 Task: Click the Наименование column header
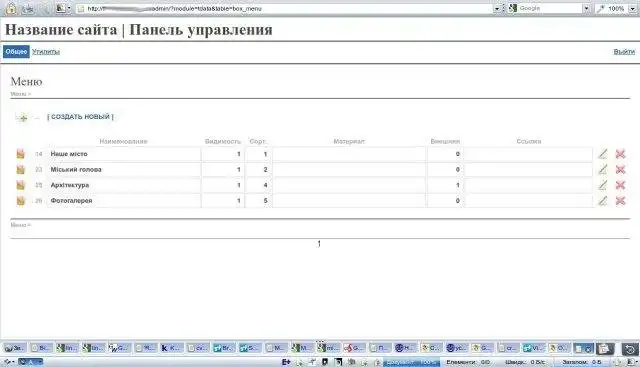tap(123, 141)
